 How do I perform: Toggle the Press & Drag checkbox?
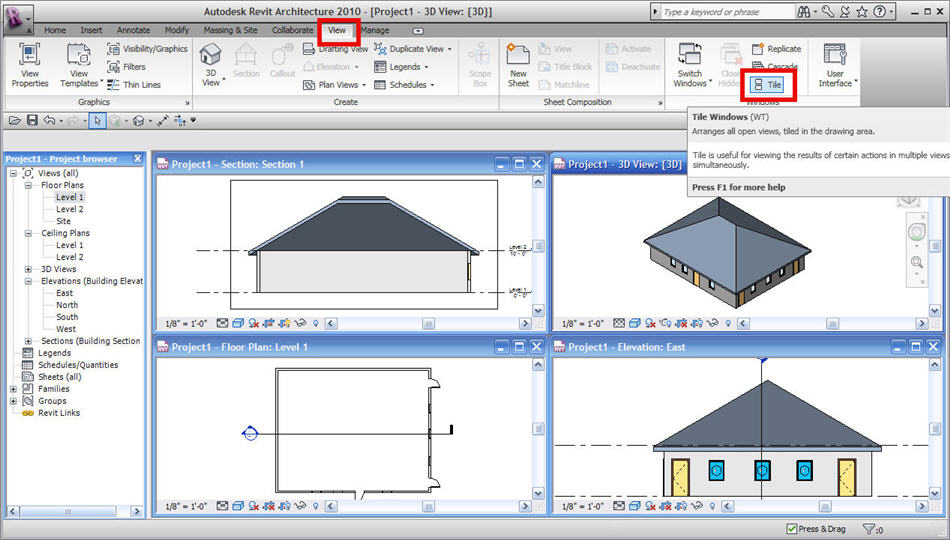tap(792, 529)
